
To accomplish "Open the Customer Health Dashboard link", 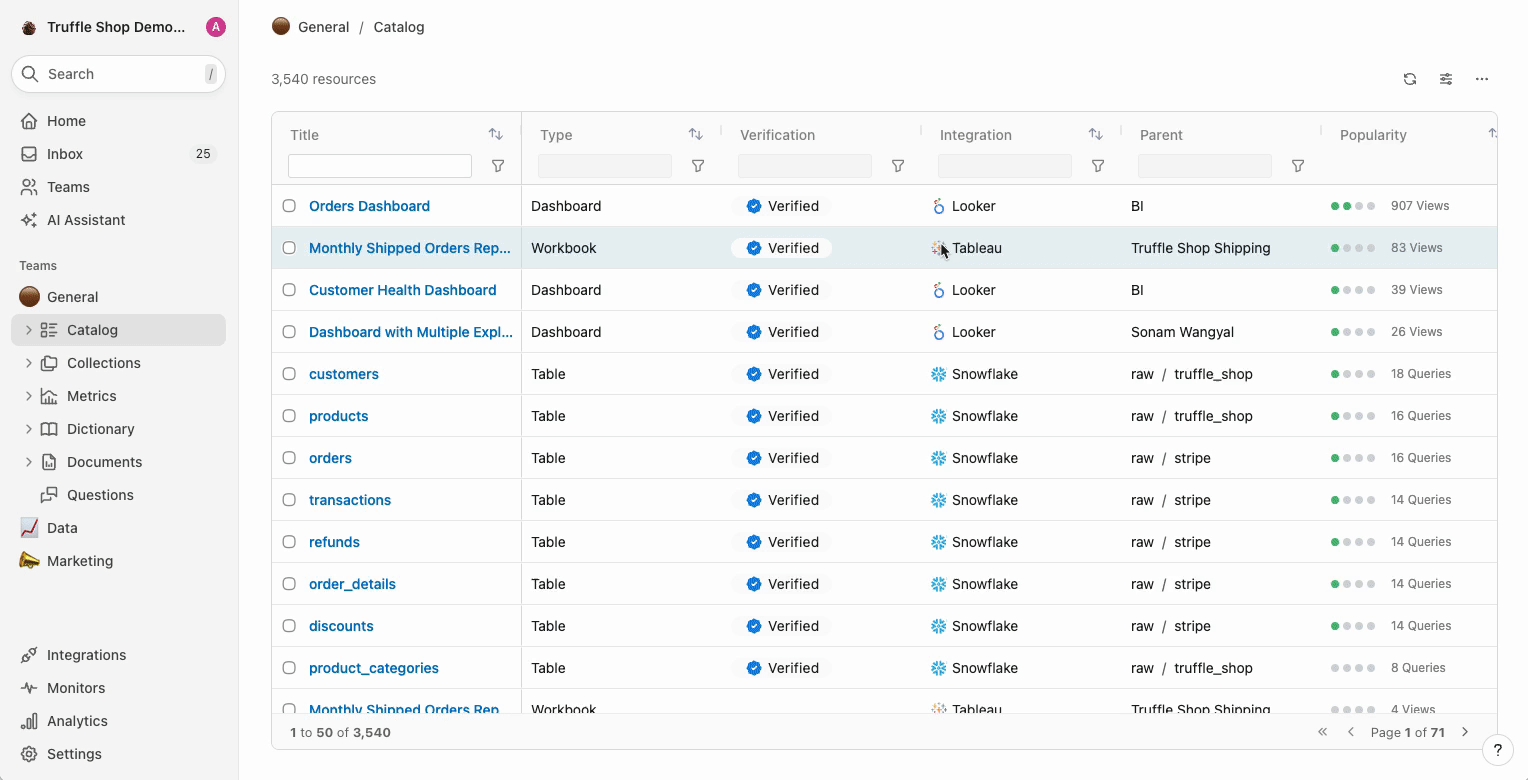I will pyautogui.click(x=402, y=290).
